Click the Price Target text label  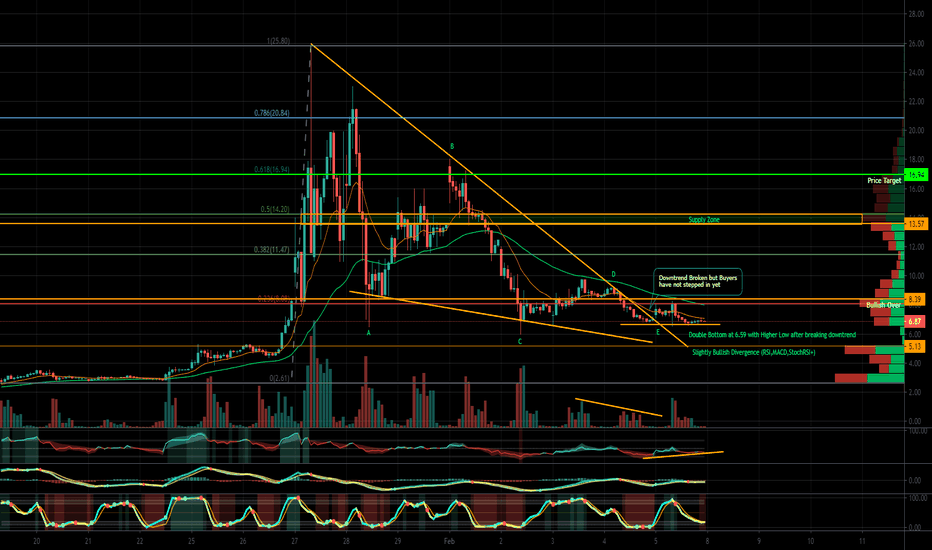tap(884, 181)
